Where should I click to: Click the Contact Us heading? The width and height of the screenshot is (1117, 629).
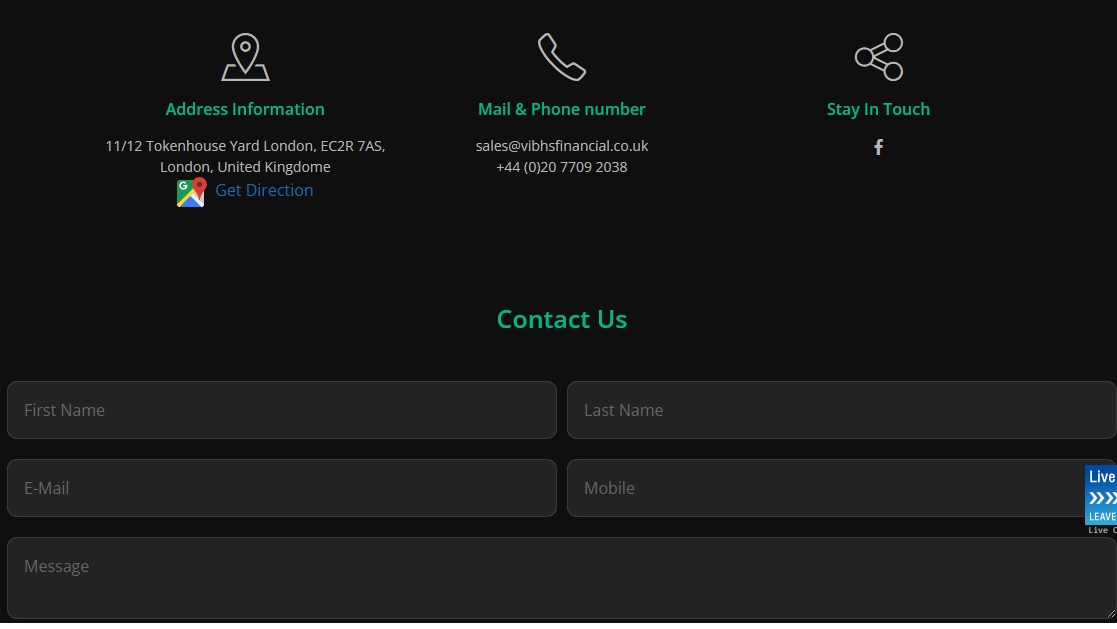[561, 319]
